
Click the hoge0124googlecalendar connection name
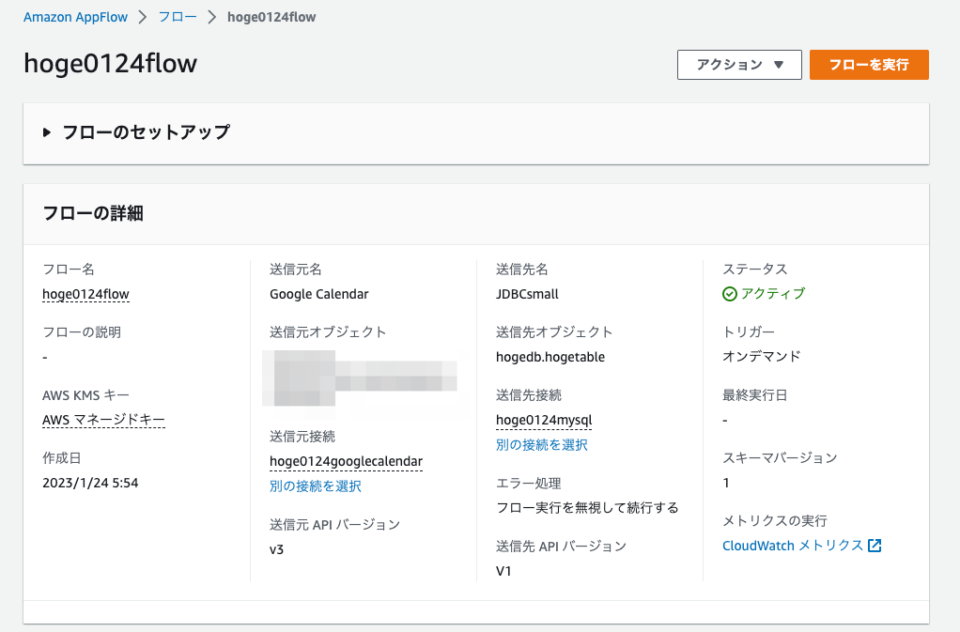pyautogui.click(x=346, y=462)
